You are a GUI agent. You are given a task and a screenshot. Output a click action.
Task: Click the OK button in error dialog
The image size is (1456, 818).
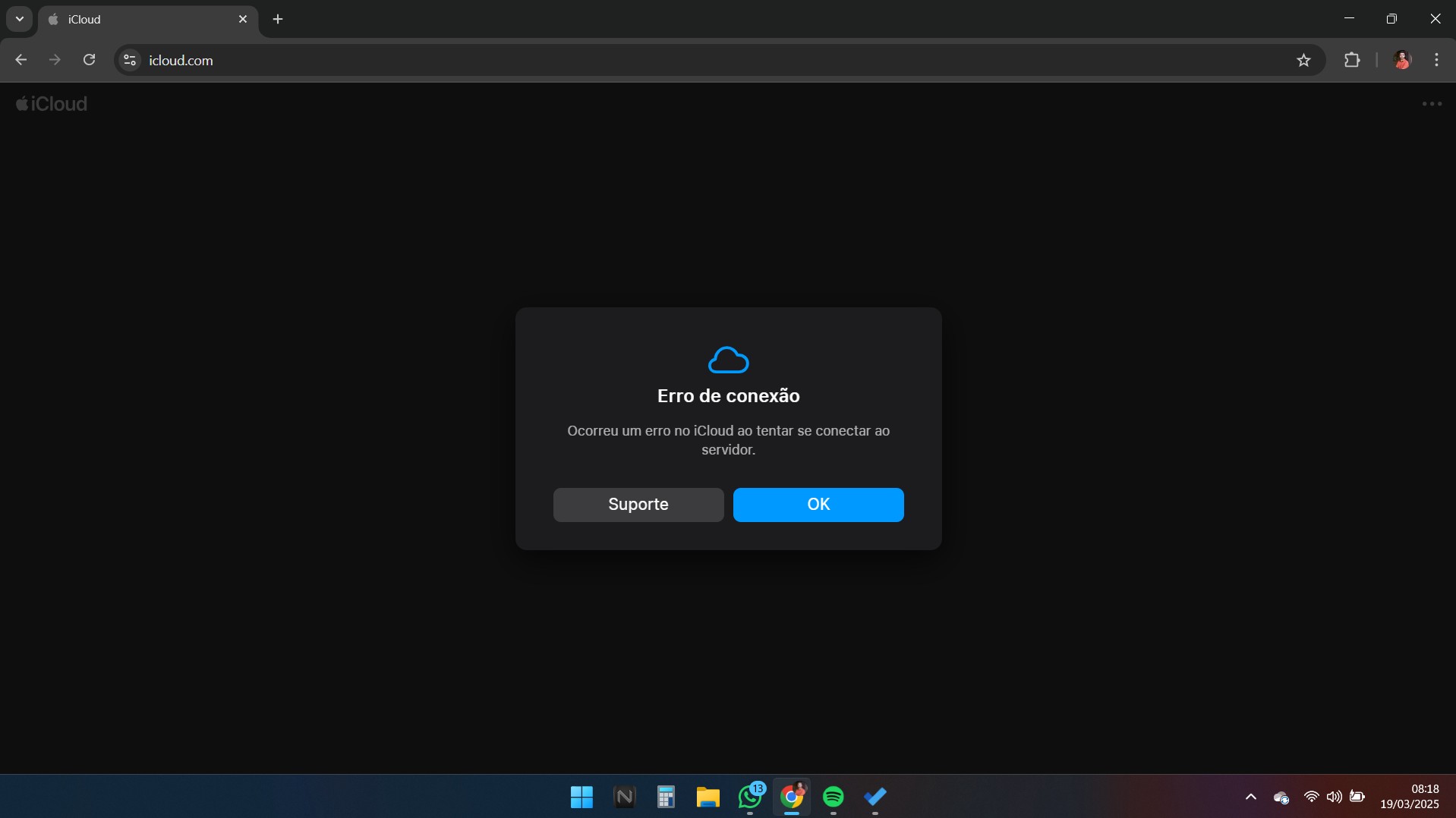tap(818, 505)
